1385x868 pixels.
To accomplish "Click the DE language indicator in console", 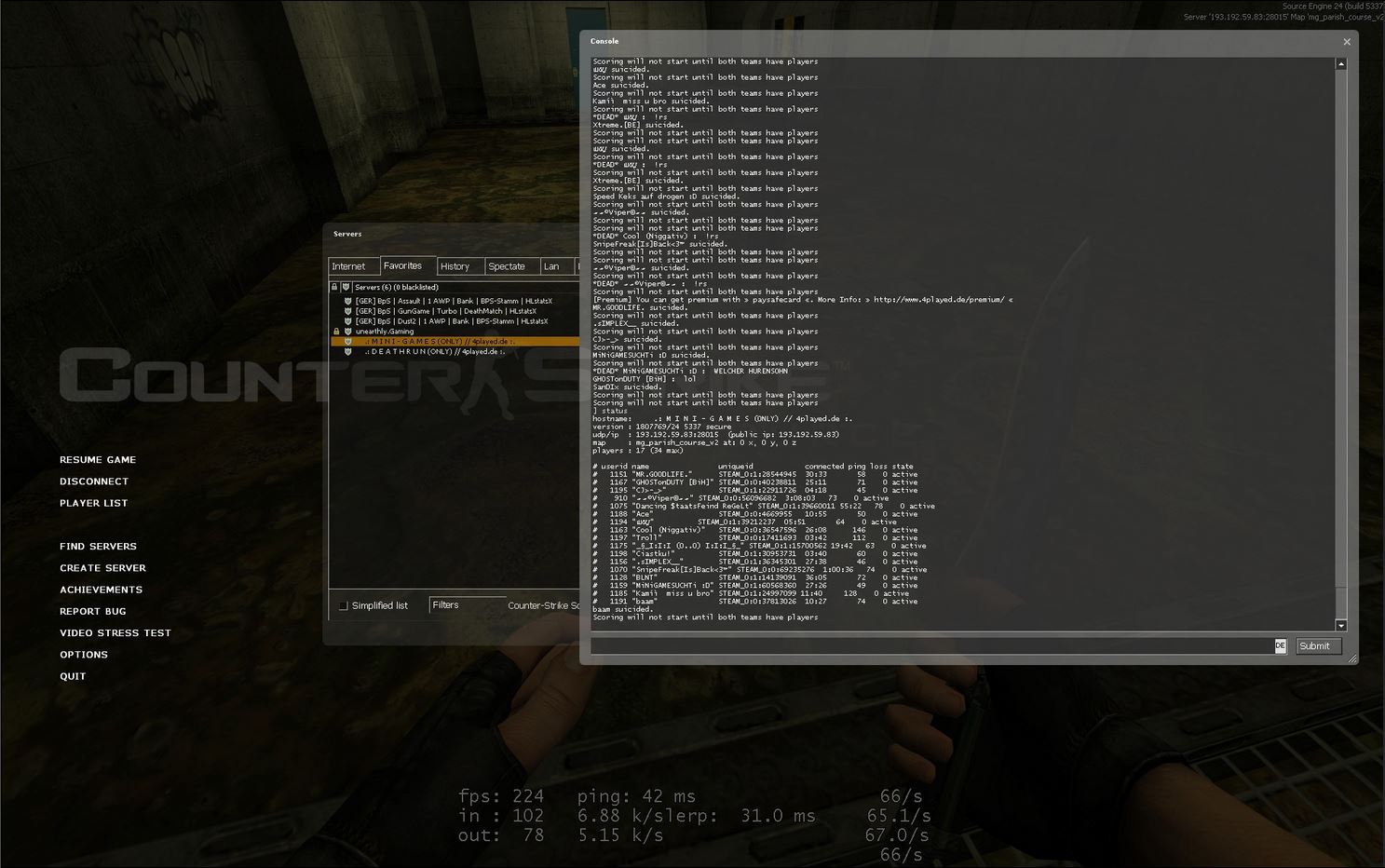I will click(1280, 646).
